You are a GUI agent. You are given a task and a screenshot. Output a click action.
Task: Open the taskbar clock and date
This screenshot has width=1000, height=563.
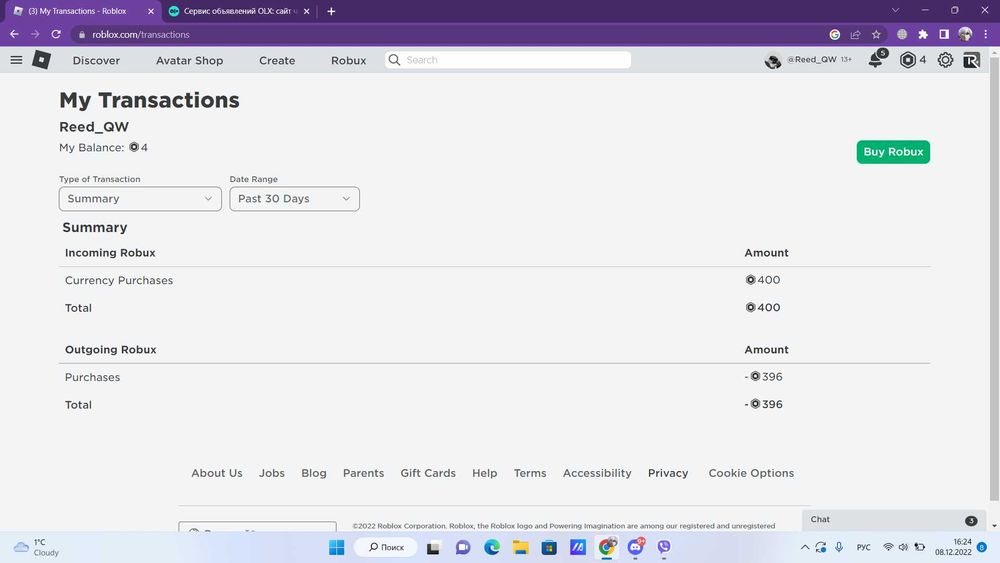click(953, 547)
